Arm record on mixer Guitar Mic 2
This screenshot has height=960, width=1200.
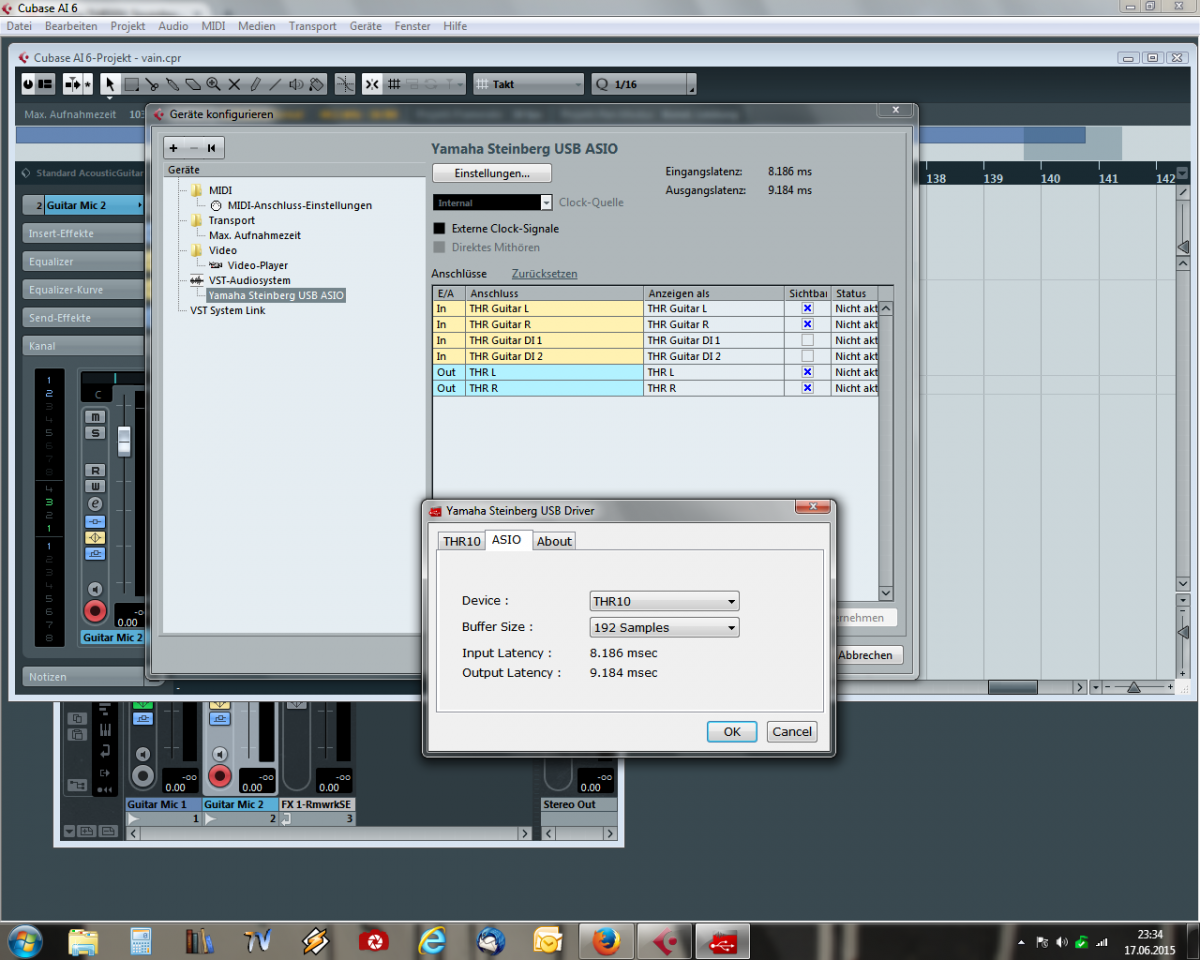click(220, 776)
